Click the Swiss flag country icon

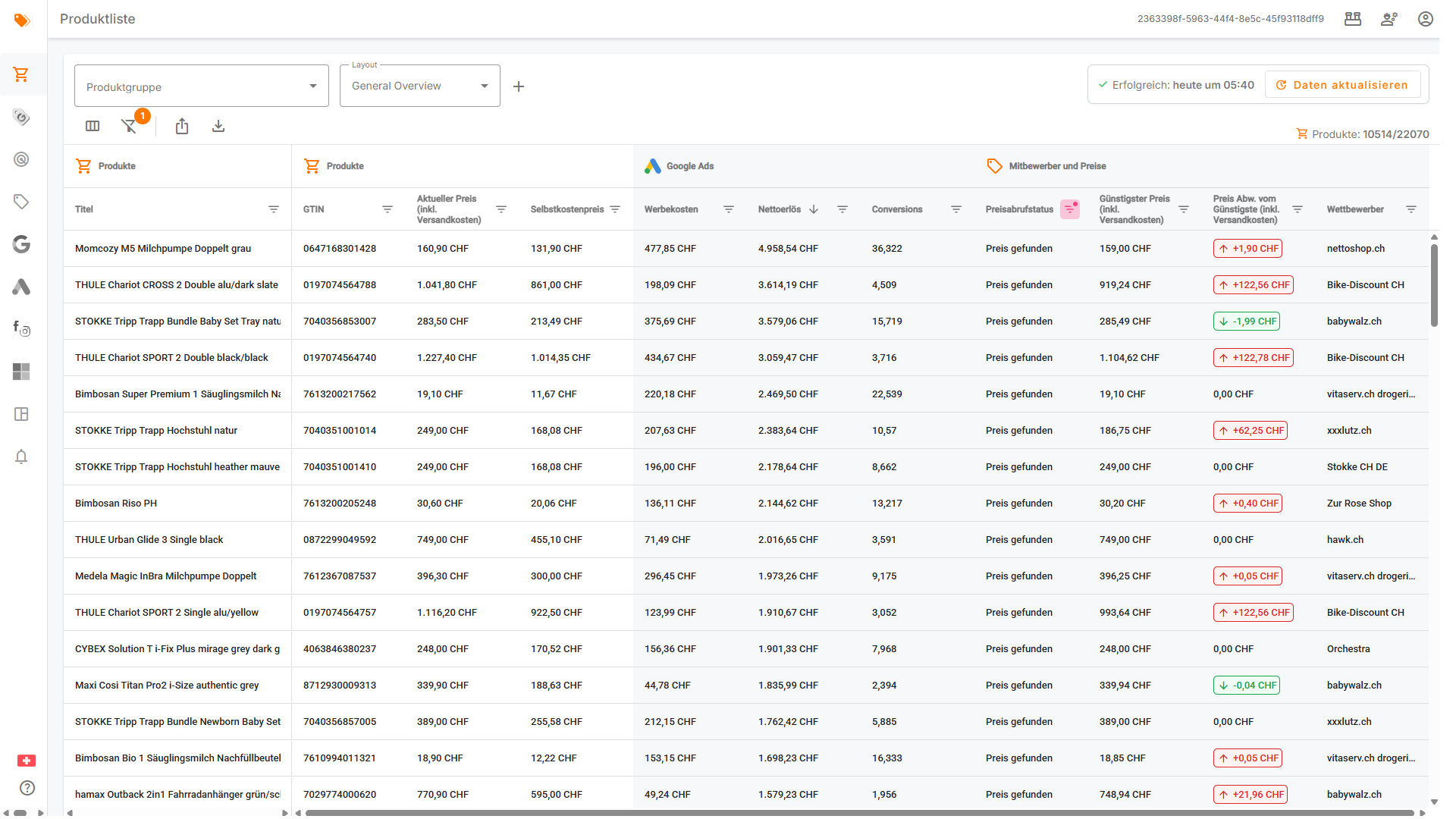coord(27,761)
